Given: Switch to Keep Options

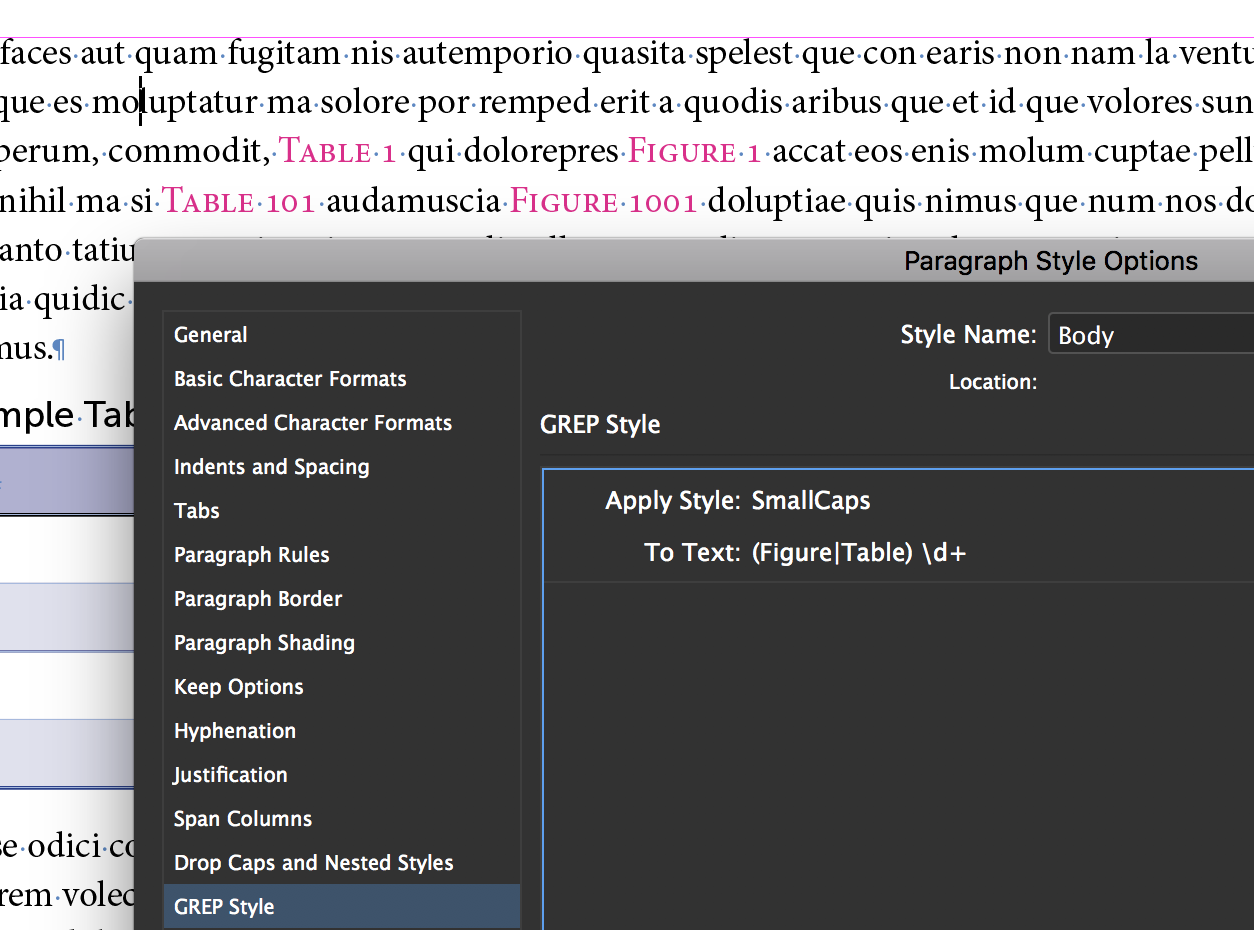Looking at the screenshot, I should [x=238, y=686].
